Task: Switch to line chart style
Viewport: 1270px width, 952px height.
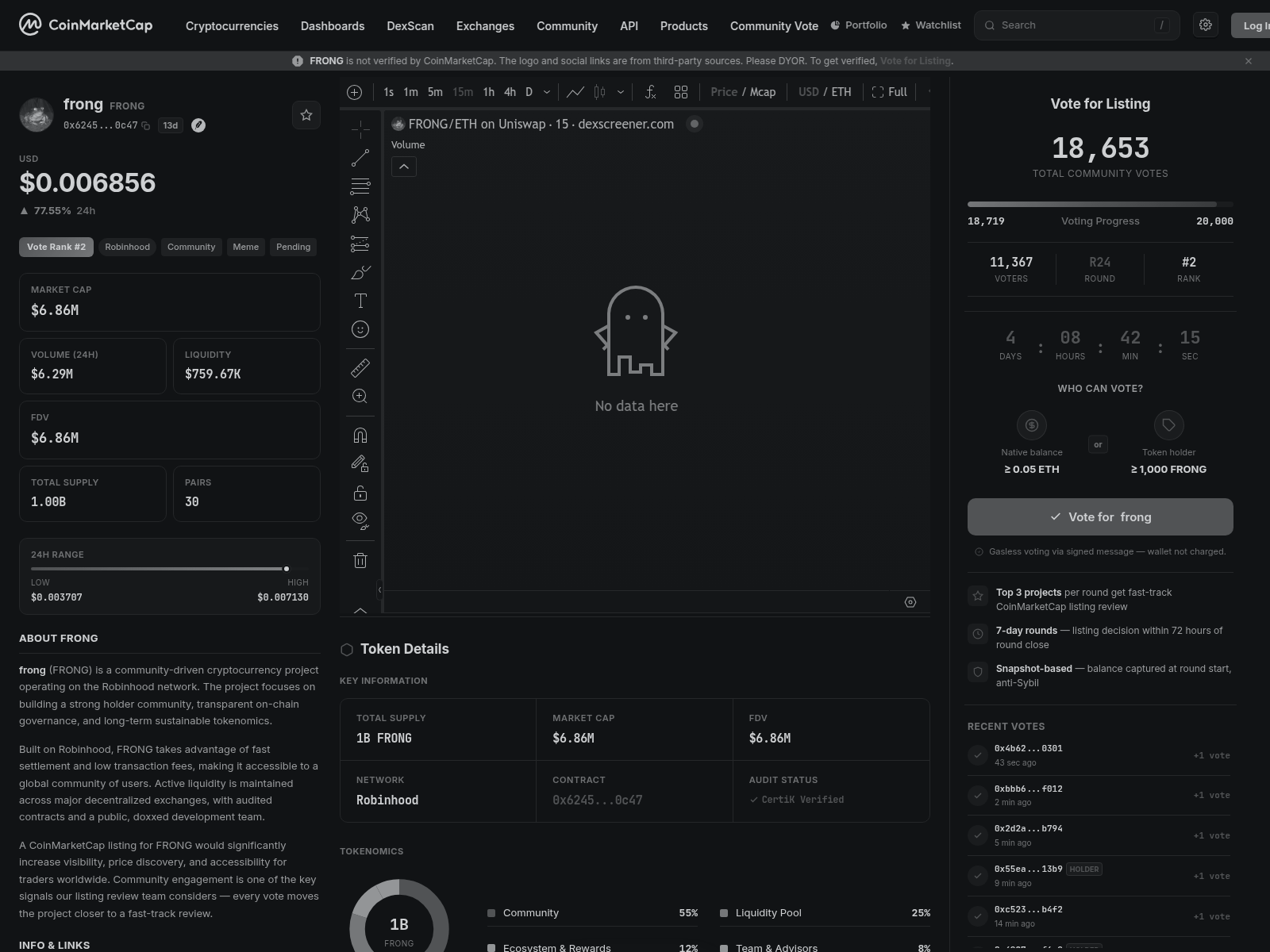Action: coord(575,92)
